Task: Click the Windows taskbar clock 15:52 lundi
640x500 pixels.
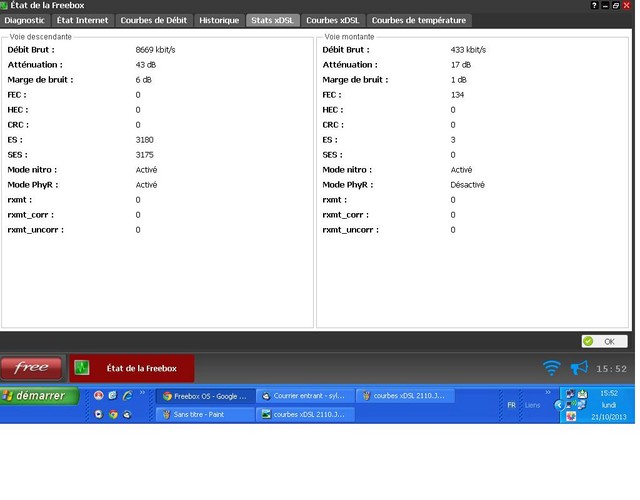Action: click(x=609, y=405)
